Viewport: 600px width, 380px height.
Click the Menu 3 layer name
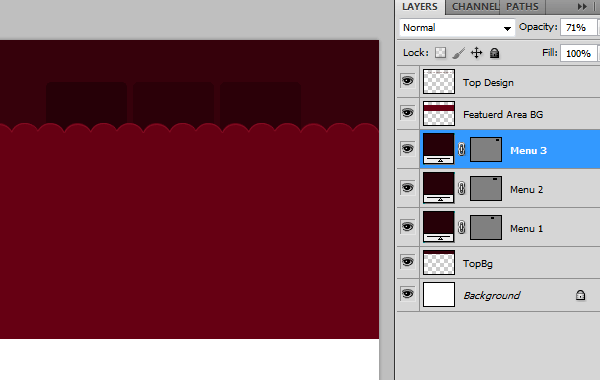pos(528,151)
